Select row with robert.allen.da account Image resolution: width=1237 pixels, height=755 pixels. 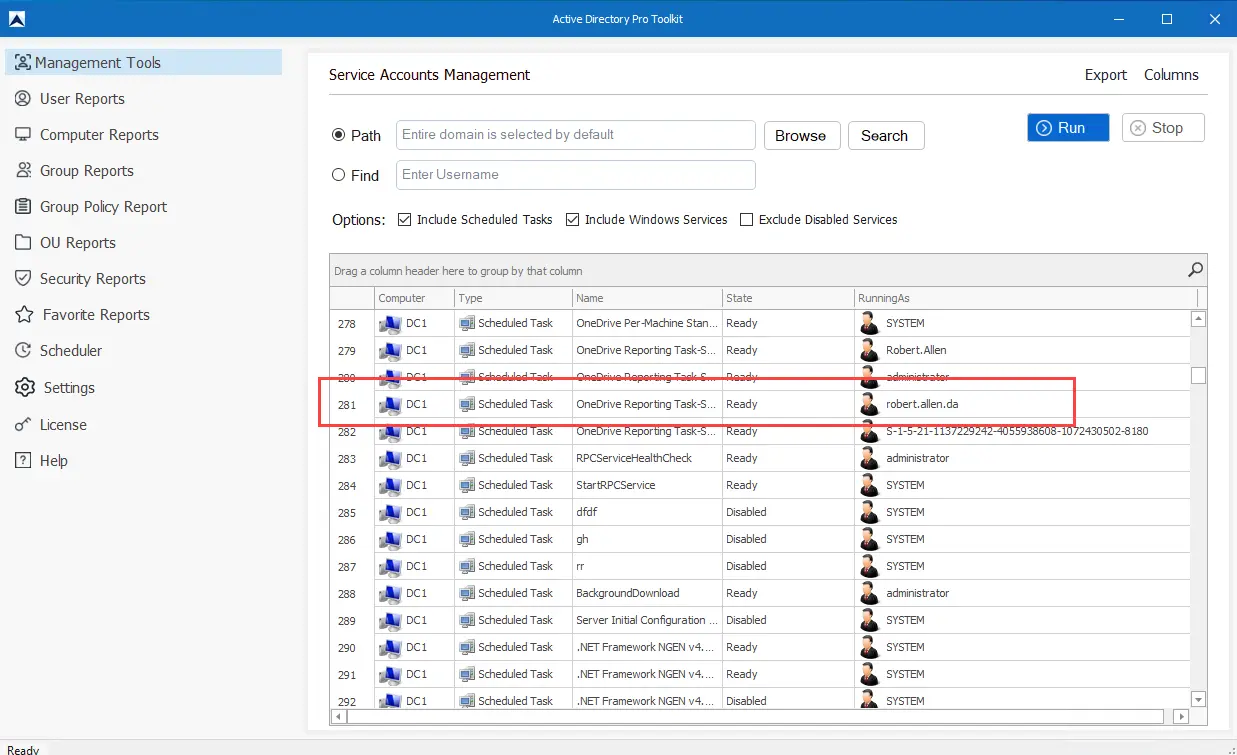(x=760, y=404)
